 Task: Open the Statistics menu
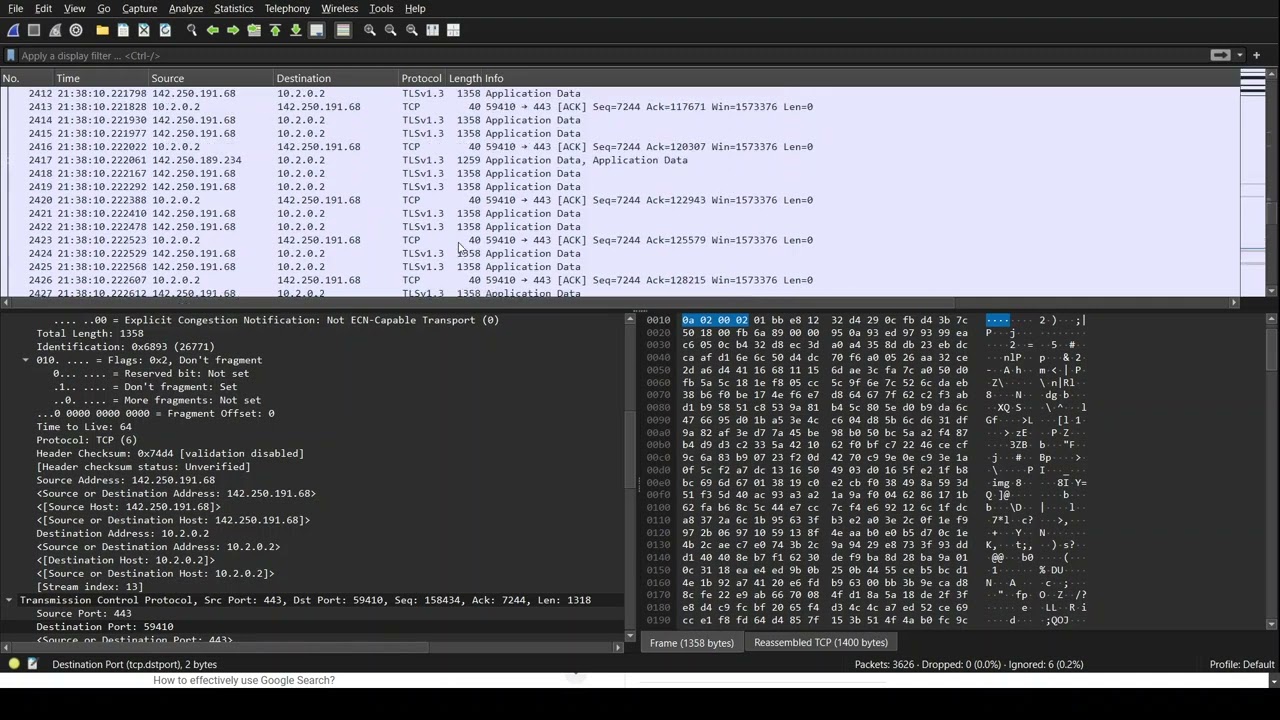234,8
